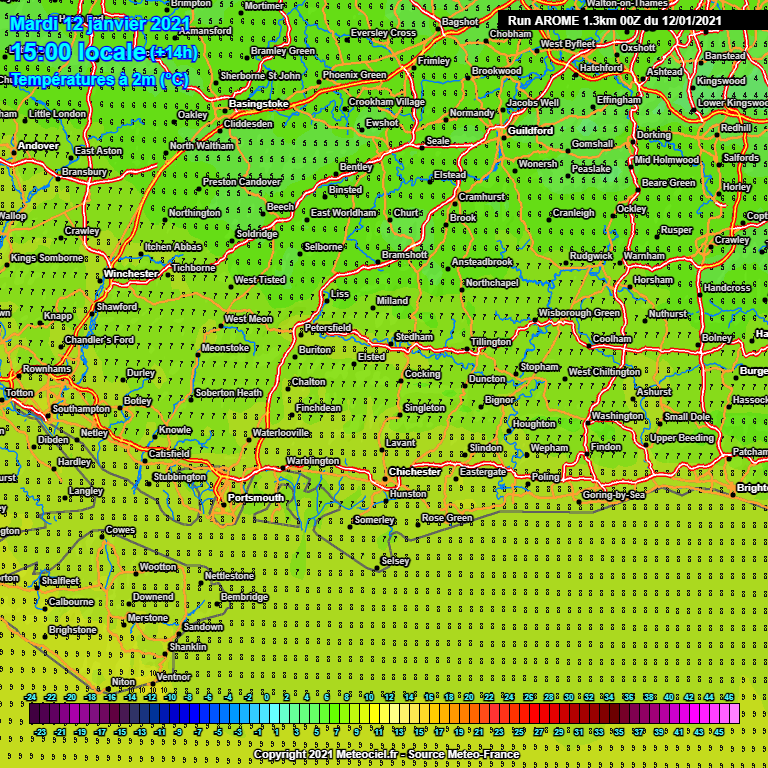
Task: Select the Chandler's Ford label
Action: [x=99, y=339]
